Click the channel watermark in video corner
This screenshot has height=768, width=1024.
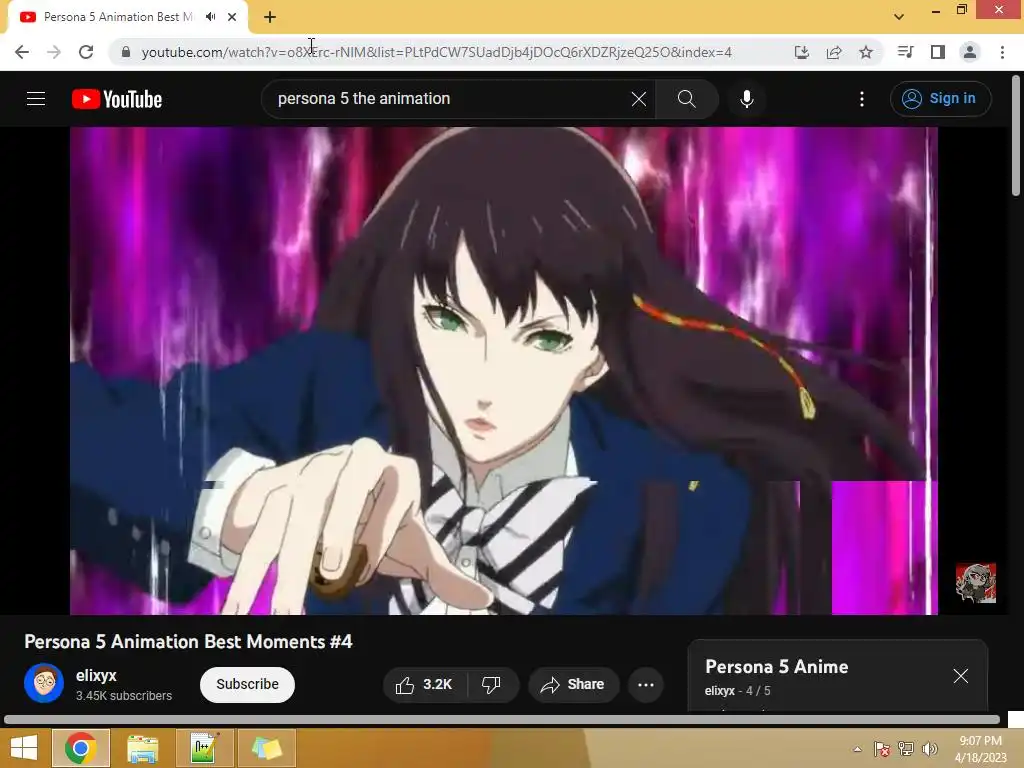[x=976, y=583]
